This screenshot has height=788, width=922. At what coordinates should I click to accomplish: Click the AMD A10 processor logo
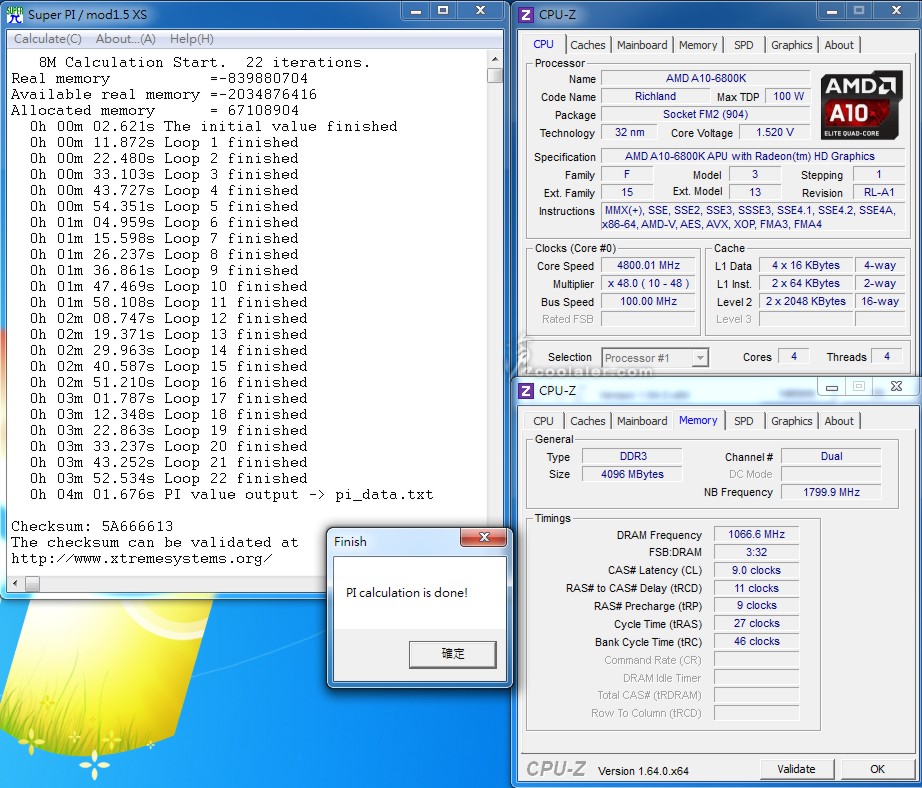click(x=861, y=105)
